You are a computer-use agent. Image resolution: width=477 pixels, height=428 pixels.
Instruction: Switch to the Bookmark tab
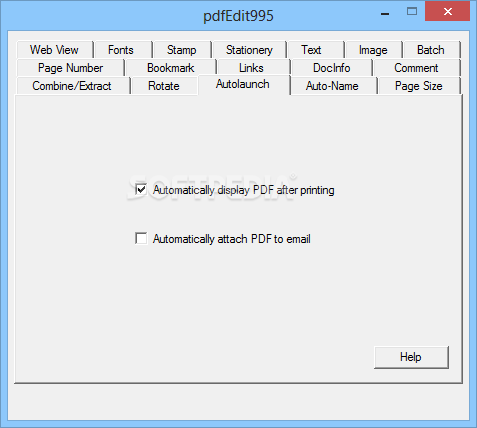171,68
